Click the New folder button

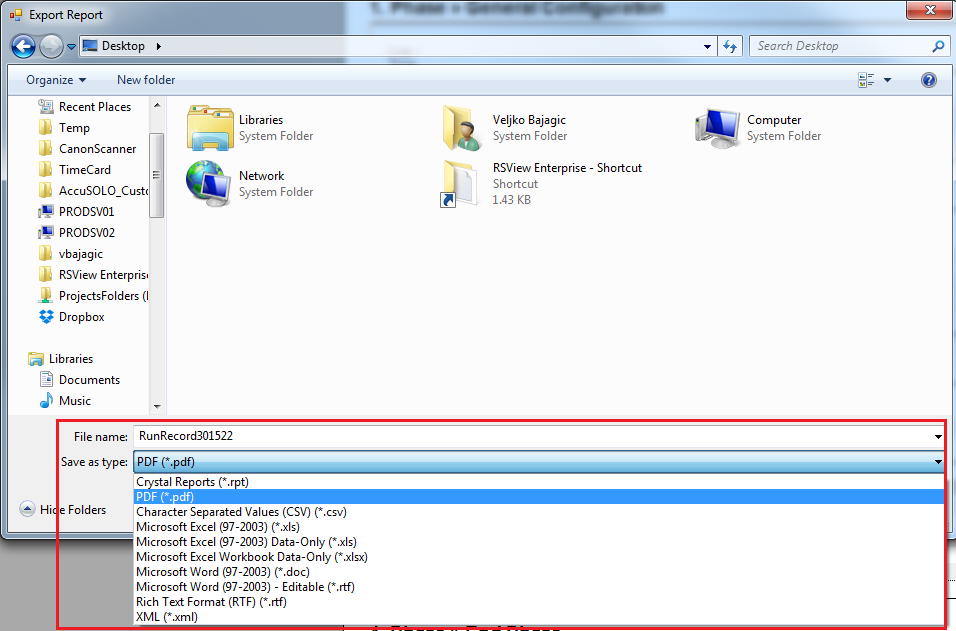point(146,80)
